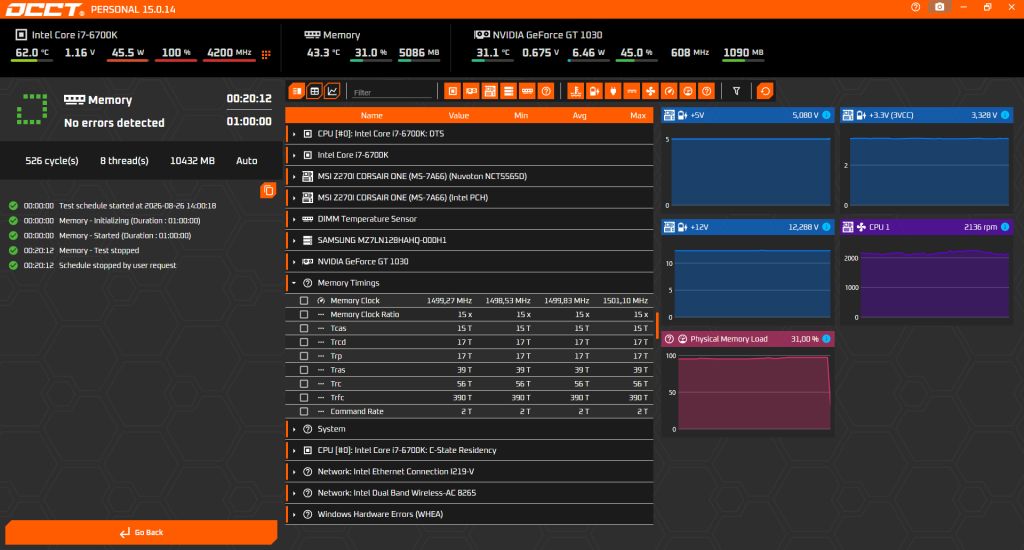Check the Memory Clock Ratio checkbox

click(304, 314)
